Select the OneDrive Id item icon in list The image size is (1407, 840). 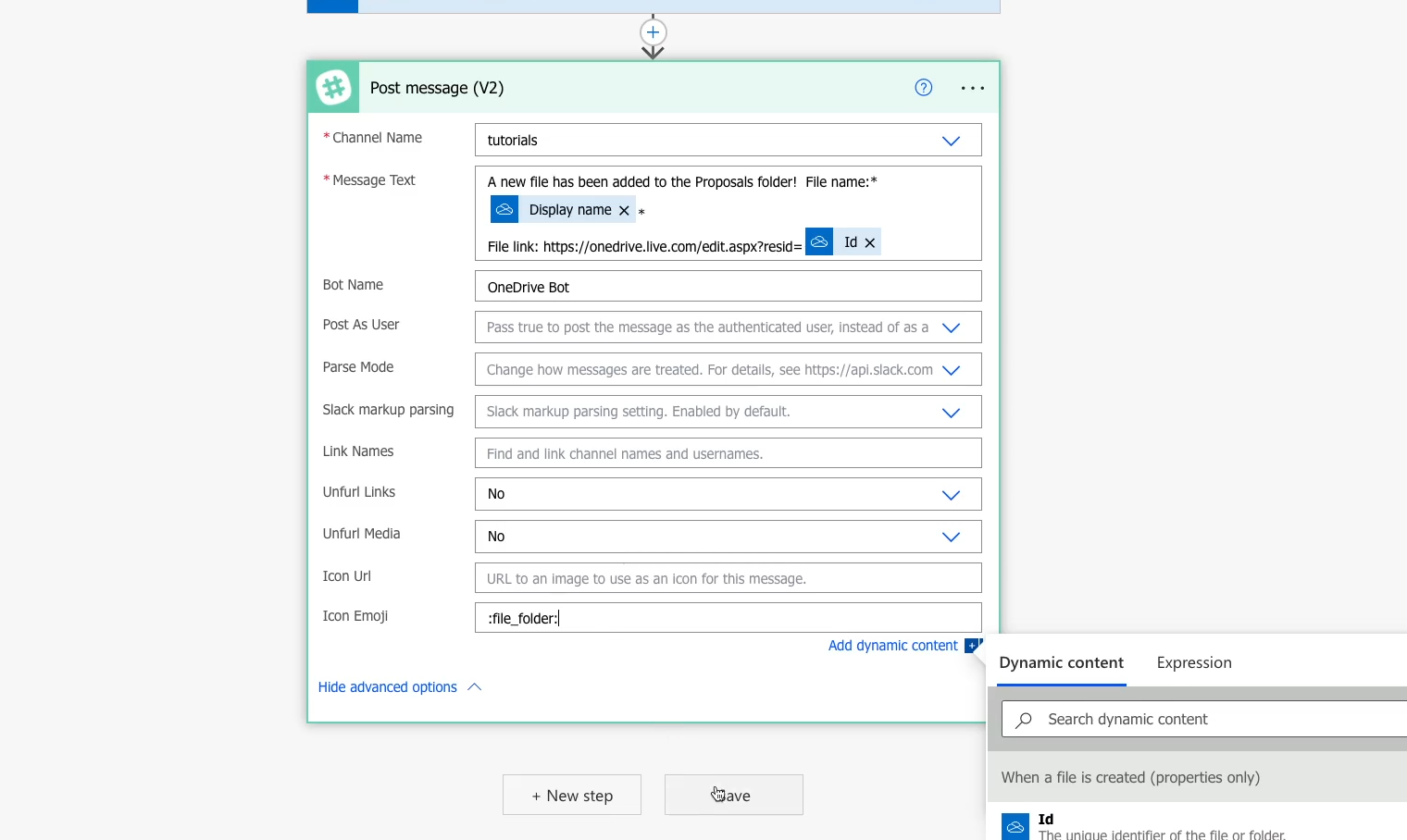pyautogui.click(x=1015, y=826)
